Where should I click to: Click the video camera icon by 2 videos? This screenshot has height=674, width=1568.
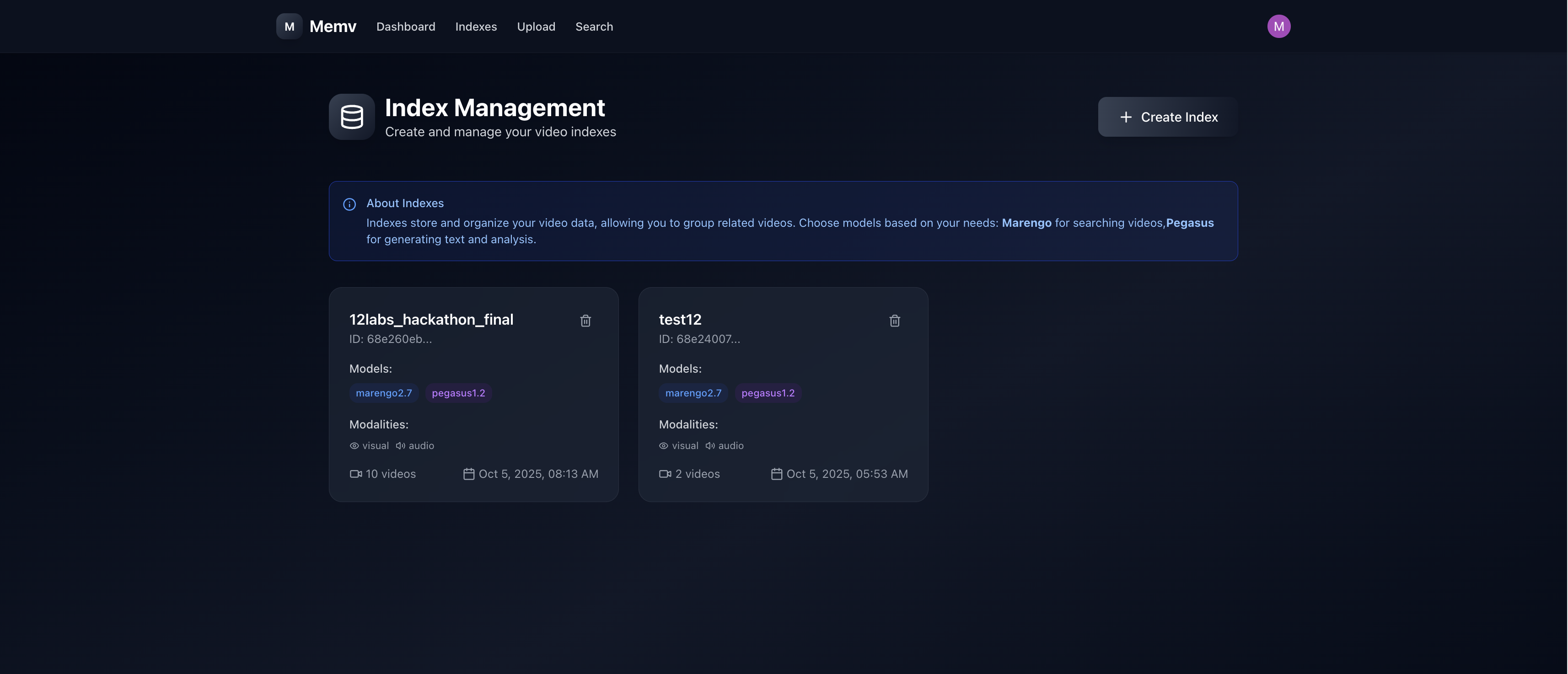pyautogui.click(x=665, y=474)
